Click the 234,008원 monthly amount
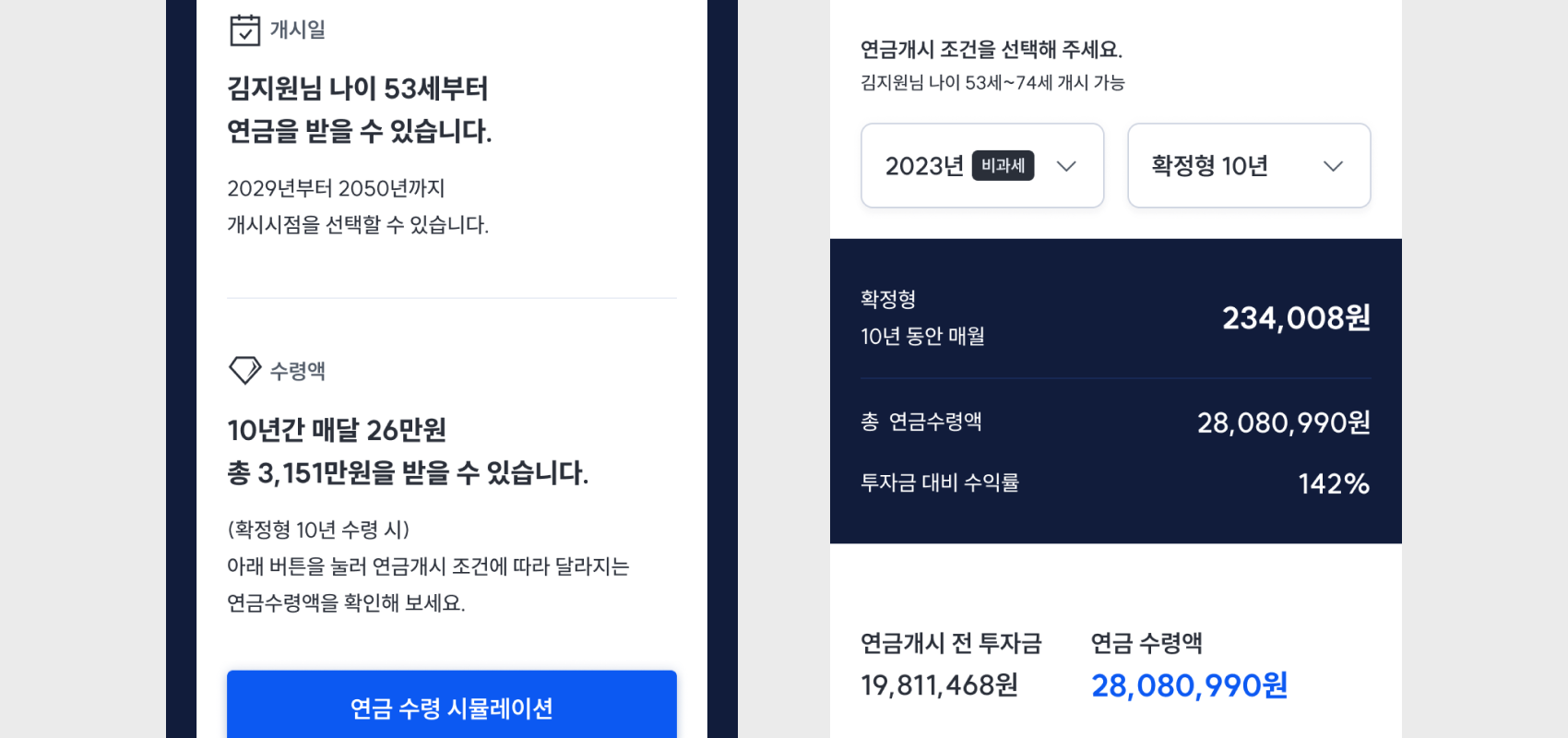This screenshot has width=1568, height=738. click(1296, 318)
